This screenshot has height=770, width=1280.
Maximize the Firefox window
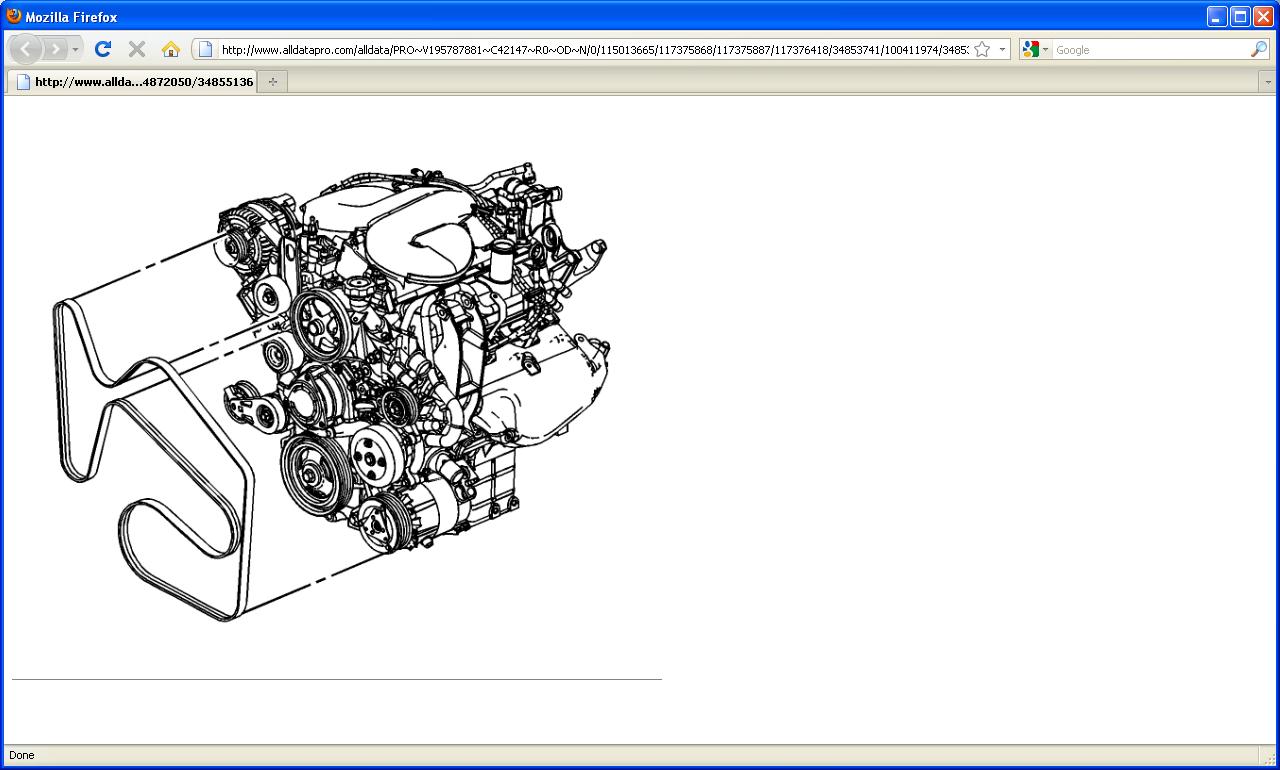pos(1240,16)
